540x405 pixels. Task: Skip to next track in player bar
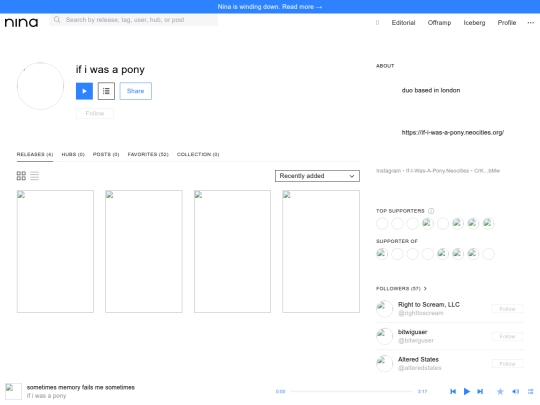tap(480, 391)
